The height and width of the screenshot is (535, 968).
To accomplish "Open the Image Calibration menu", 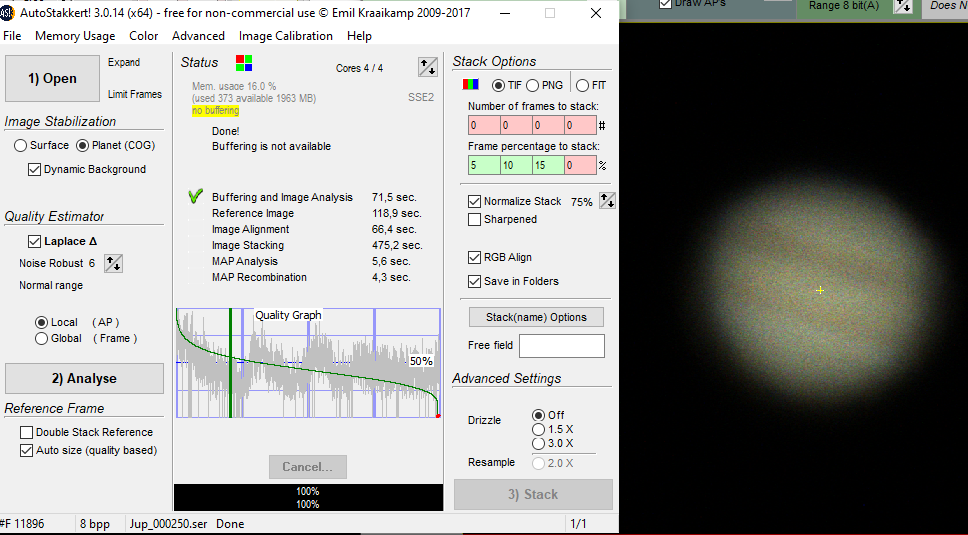I will point(286,36).
